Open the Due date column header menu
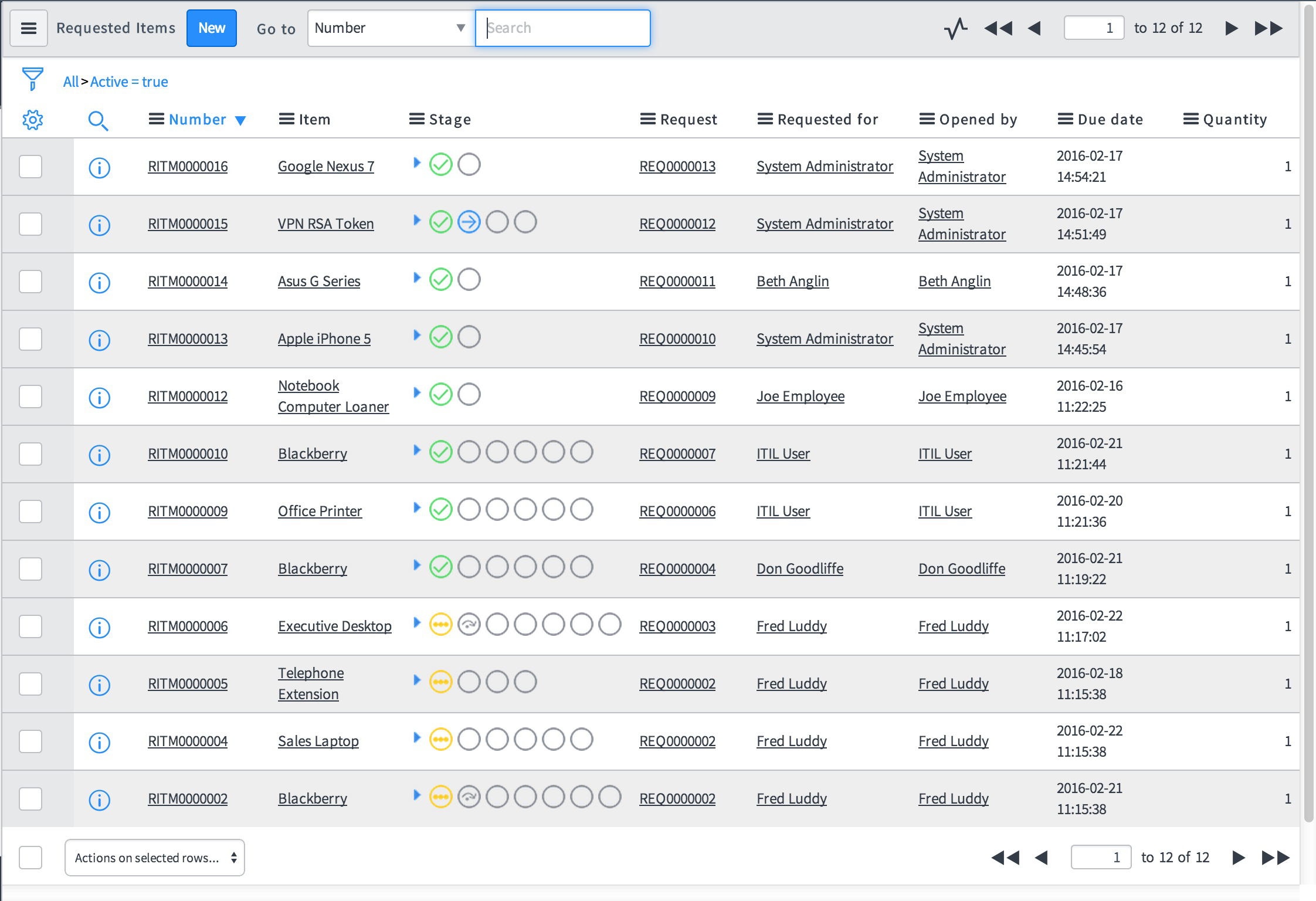 click(1065, 120)
